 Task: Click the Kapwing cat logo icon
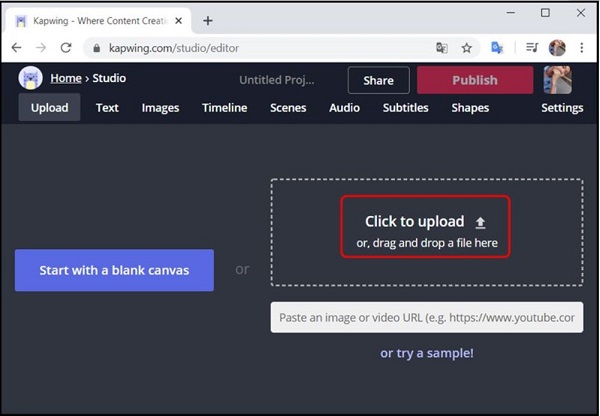click(x=31, y=79)
